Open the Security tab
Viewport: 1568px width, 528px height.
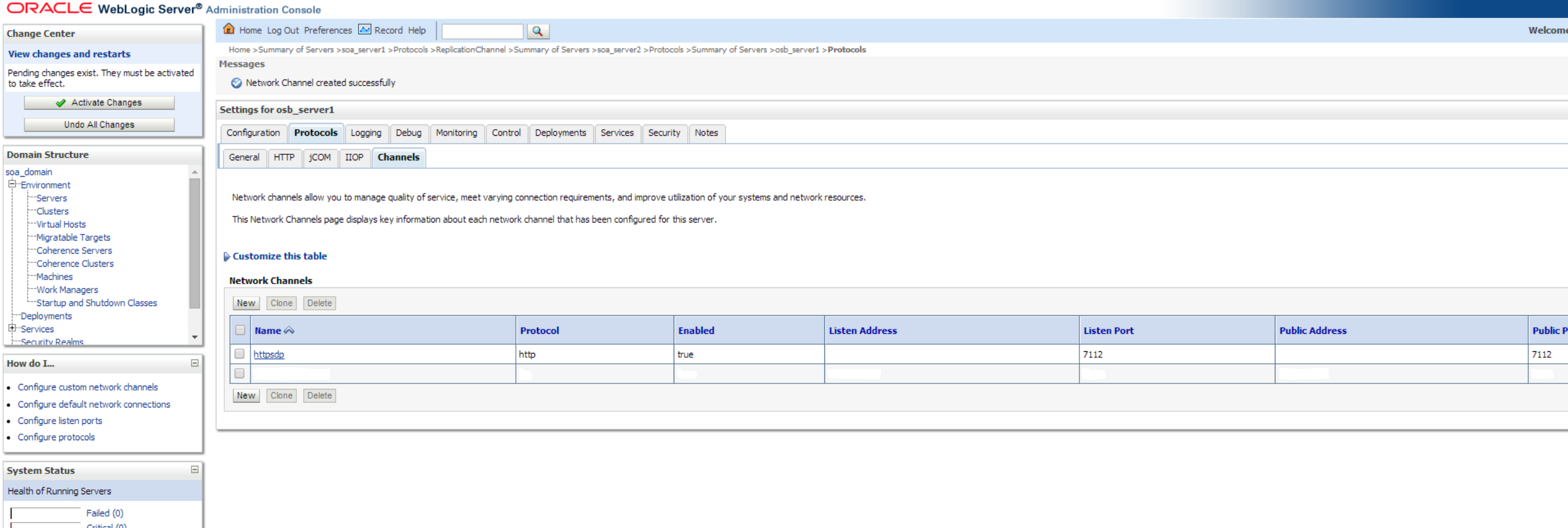663,133
